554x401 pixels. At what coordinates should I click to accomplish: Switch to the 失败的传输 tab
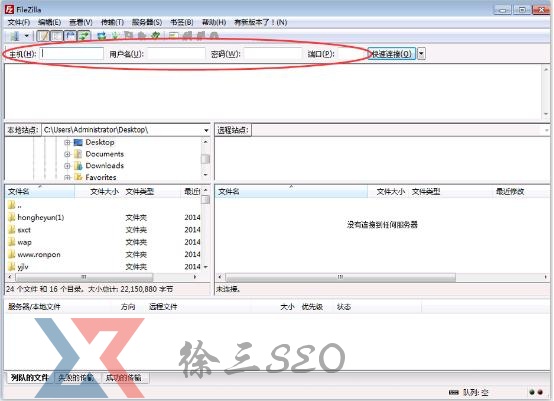point(77,378)
